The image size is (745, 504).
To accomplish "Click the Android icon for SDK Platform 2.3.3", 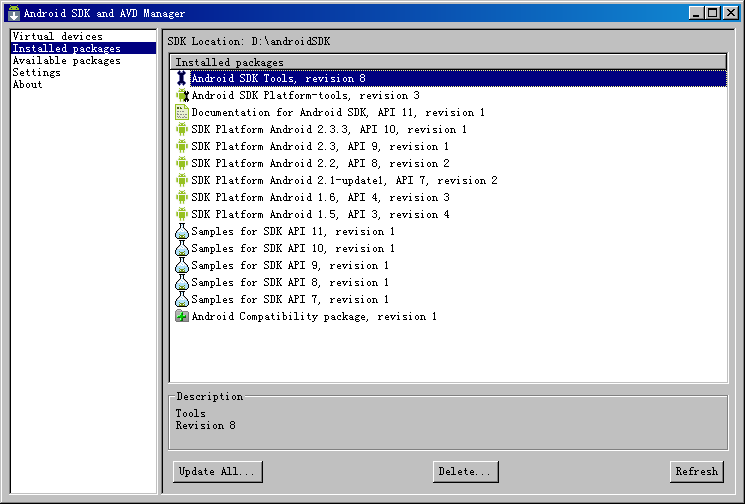I will tap(181, 129).
